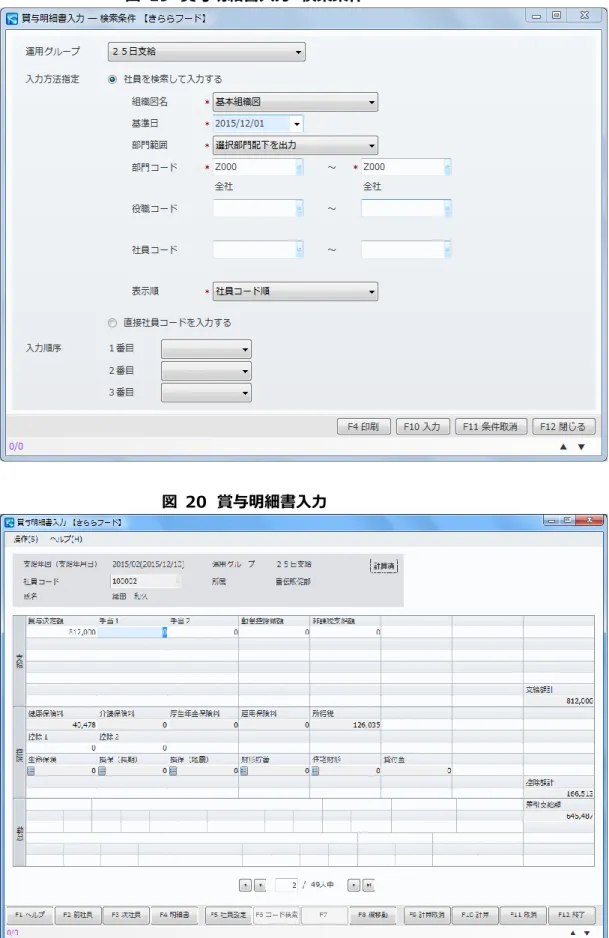Viewport: 609px width, 938px height.
Task: Click the F10 入力 button
Action: [422, 427]
